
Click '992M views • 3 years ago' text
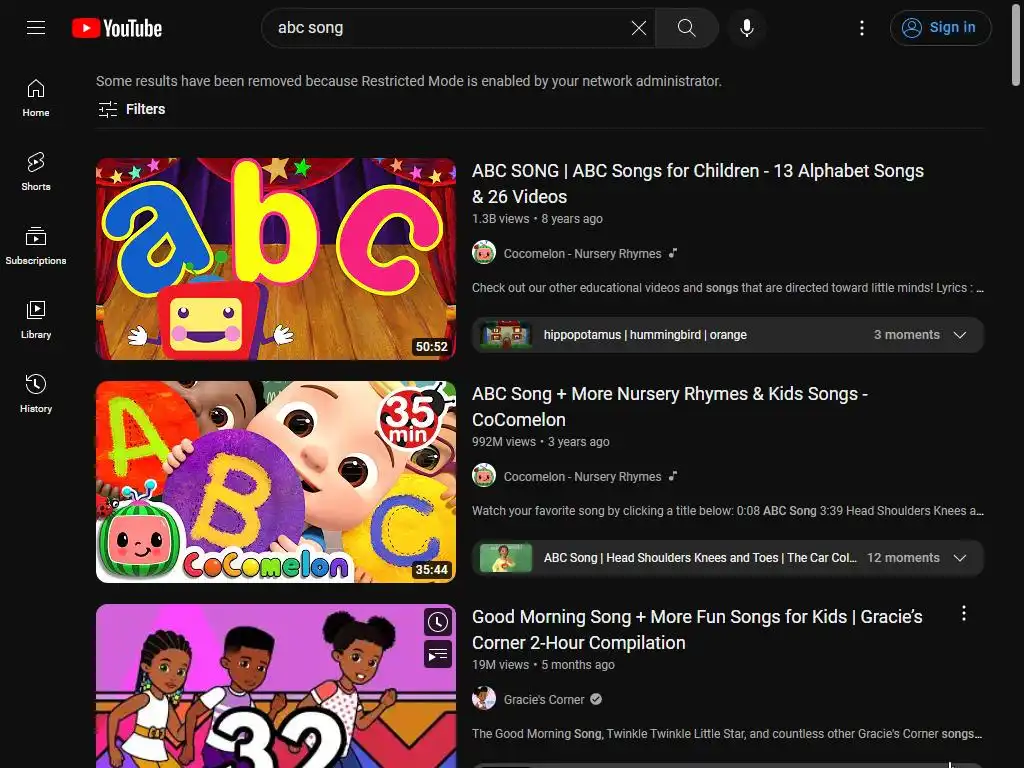click(x=541, y=441)
